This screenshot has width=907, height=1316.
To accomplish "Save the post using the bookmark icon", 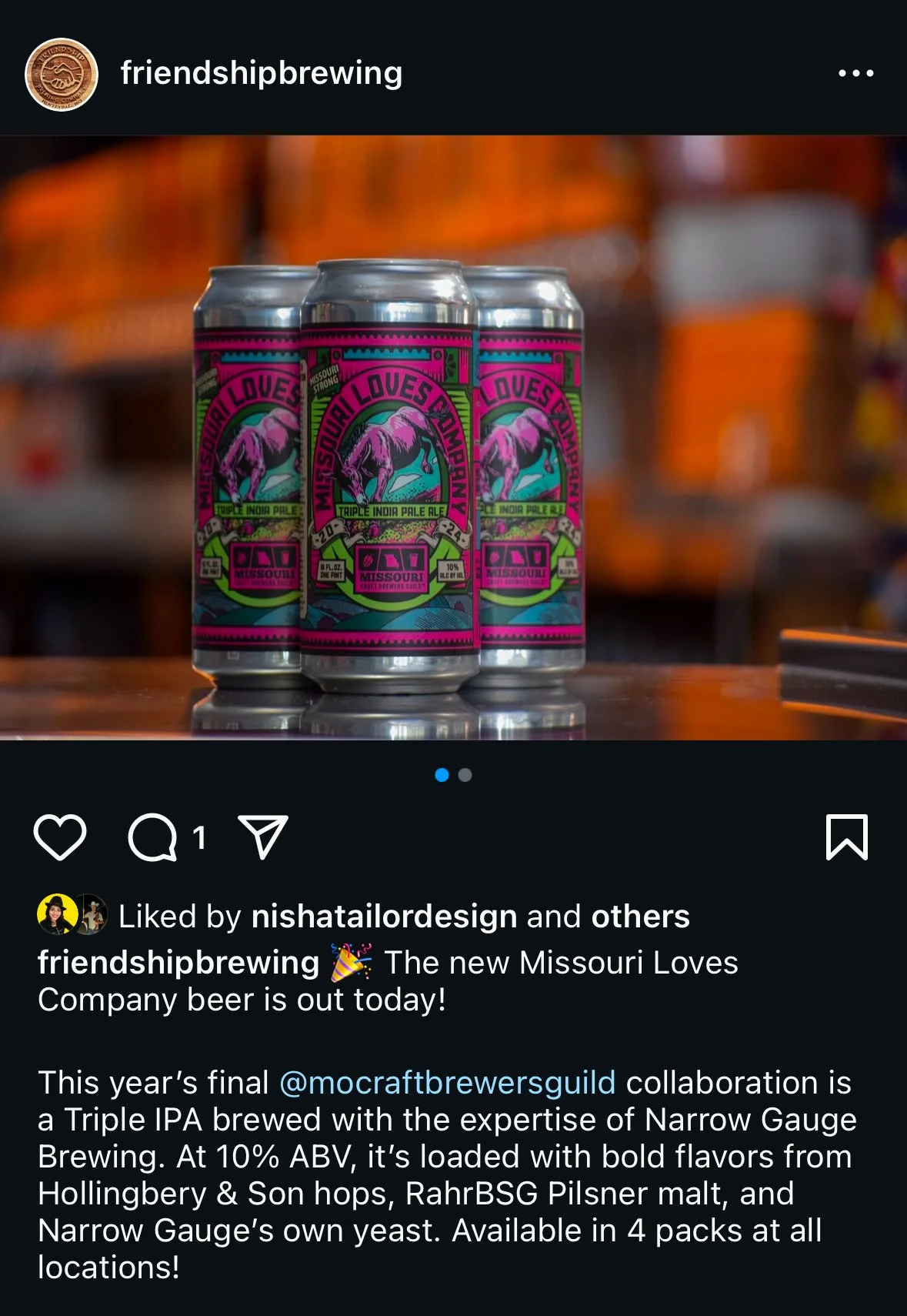I will (x=847, y=837).
